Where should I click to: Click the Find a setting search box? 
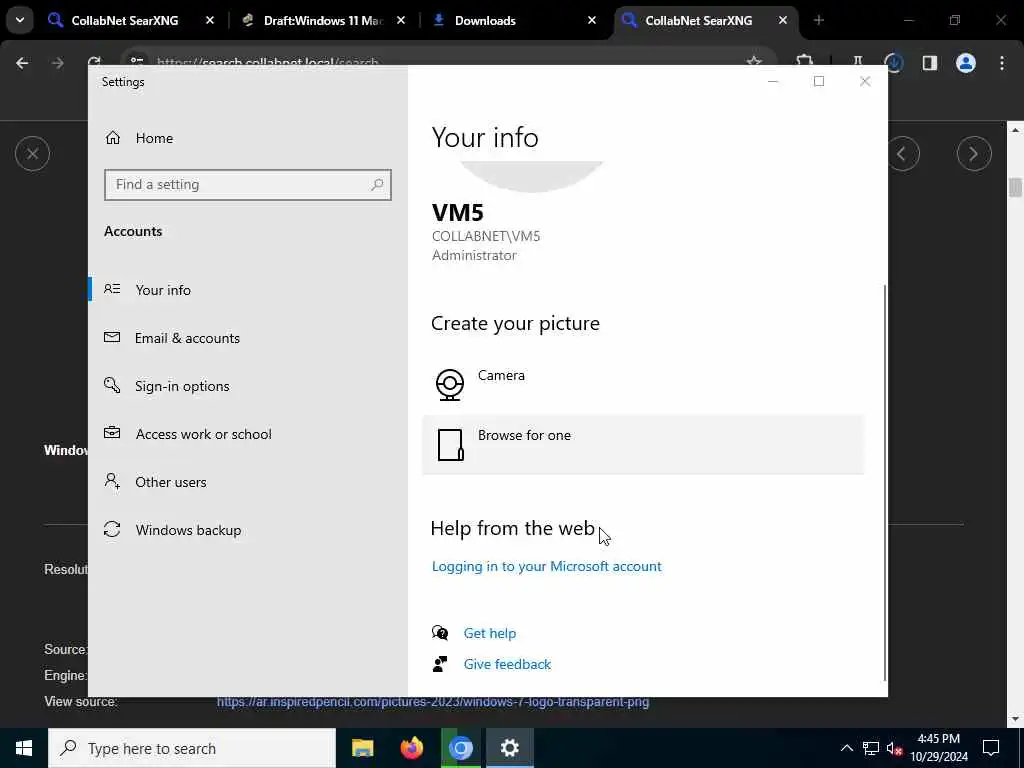coord(248,185)
